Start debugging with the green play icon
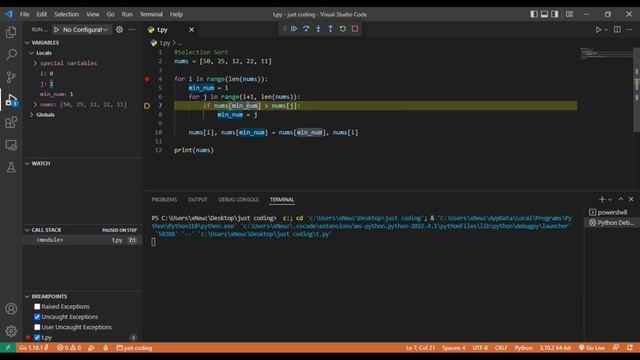 pos(57,29)
